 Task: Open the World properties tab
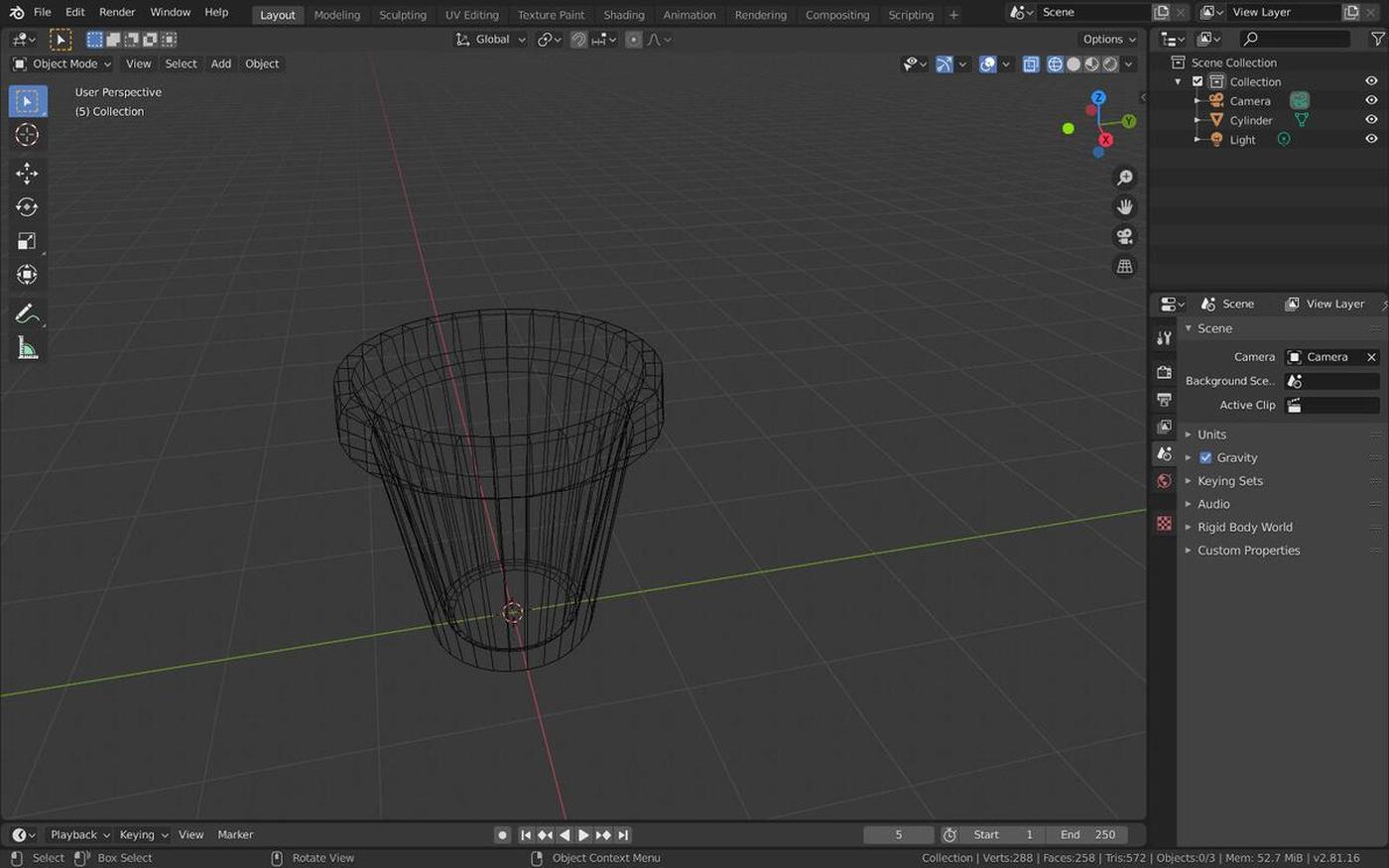[1164, 481]
